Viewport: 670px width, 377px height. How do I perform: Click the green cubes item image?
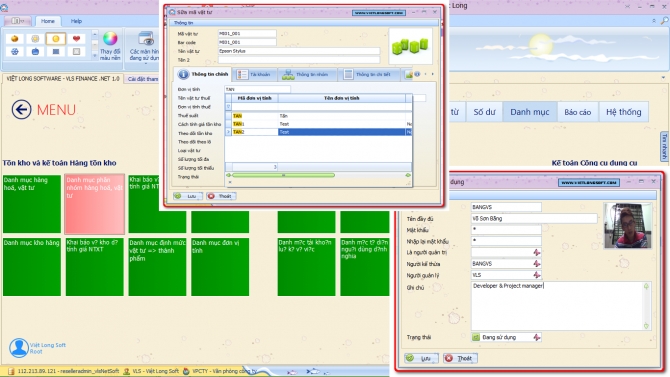coord(410,46)
